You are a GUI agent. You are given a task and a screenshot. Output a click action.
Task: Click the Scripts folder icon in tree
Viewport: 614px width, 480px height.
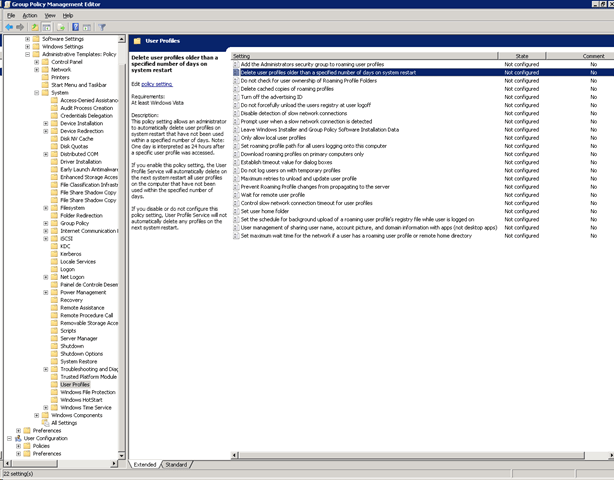pyautogui.click(x=54, y=330)
